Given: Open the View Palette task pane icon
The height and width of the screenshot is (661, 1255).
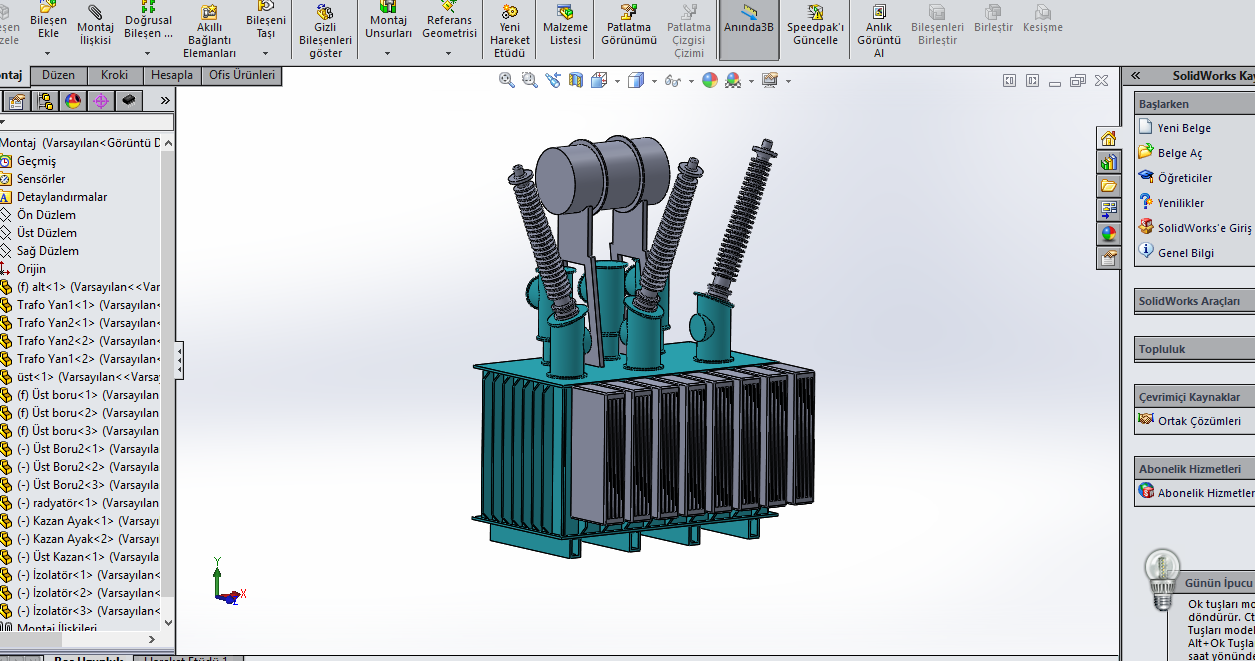Looking at the screenshot, I should pyautogui.click(x=1108, y=210).
